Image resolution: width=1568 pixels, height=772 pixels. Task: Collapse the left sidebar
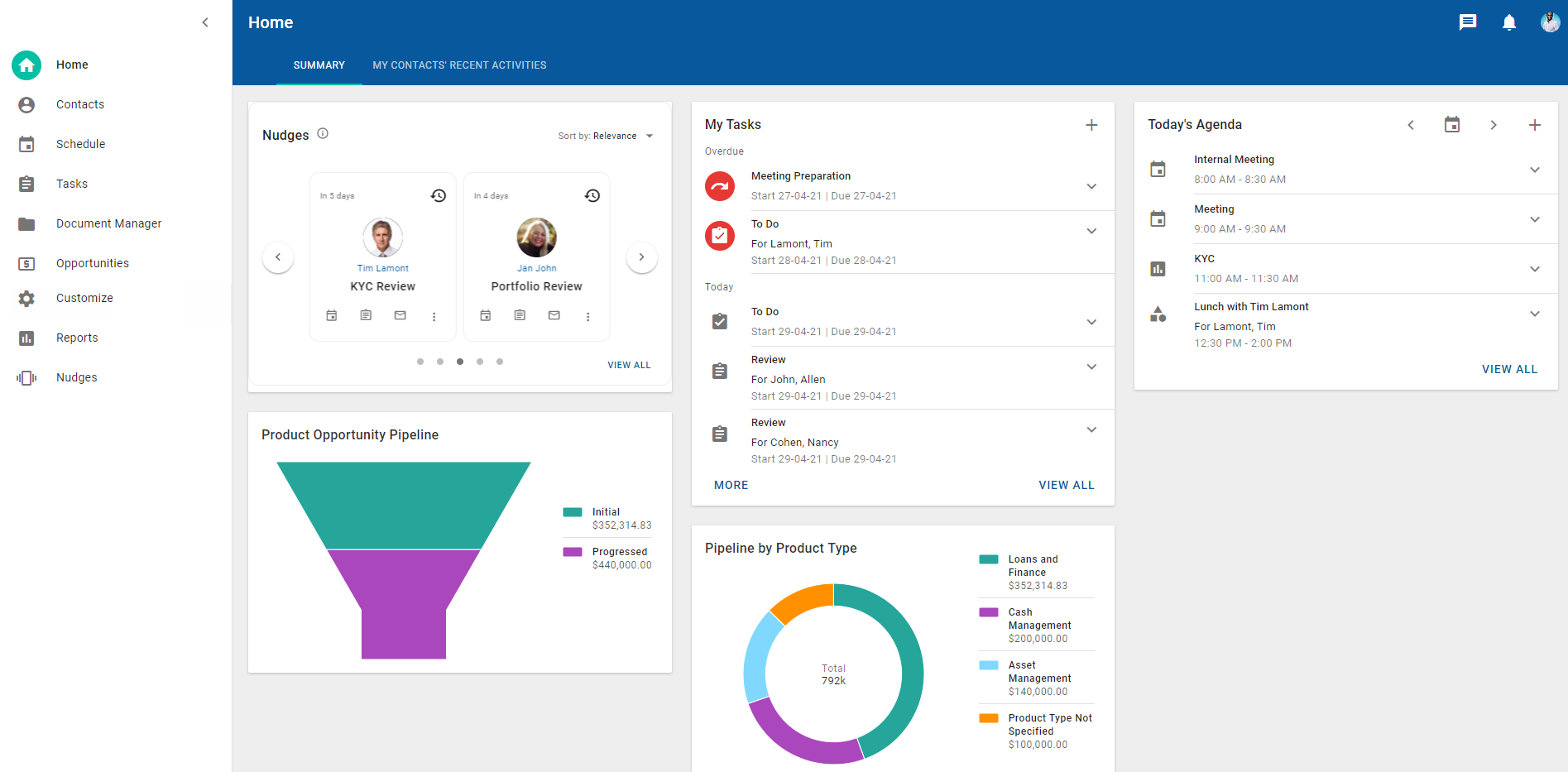tap(205, 22)
